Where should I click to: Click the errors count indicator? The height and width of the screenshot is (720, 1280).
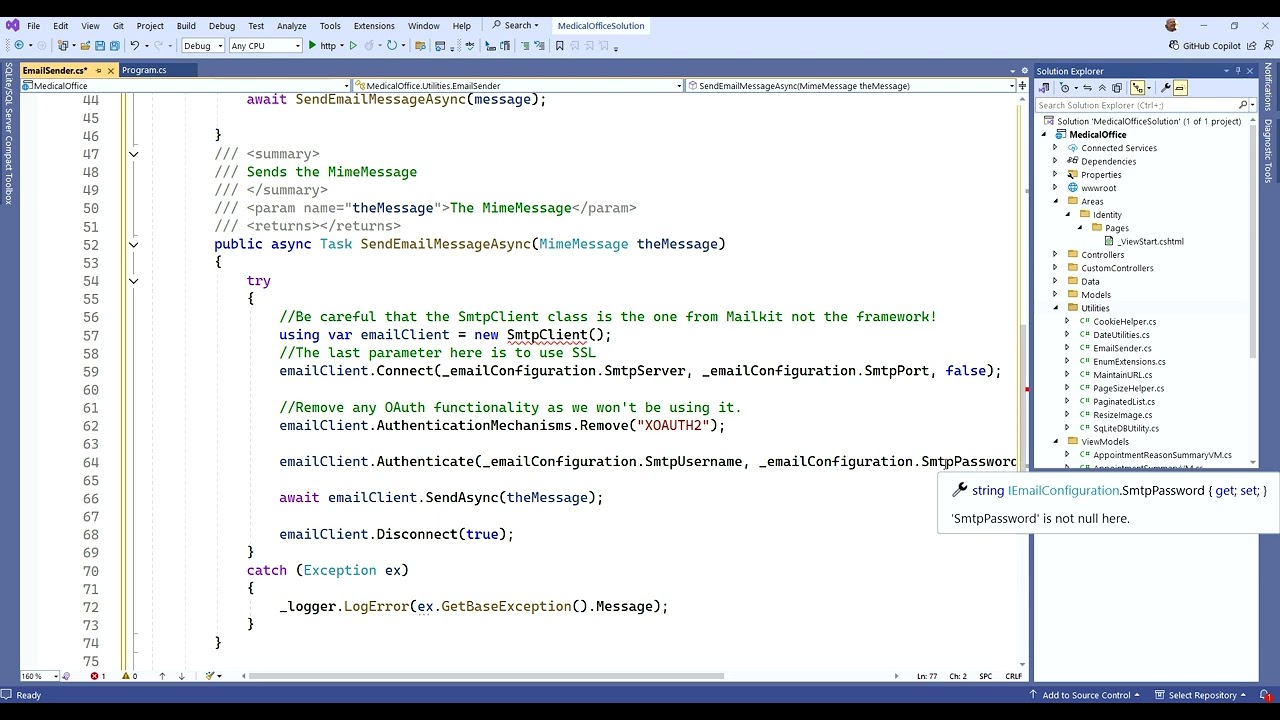(x=98, y=676)
